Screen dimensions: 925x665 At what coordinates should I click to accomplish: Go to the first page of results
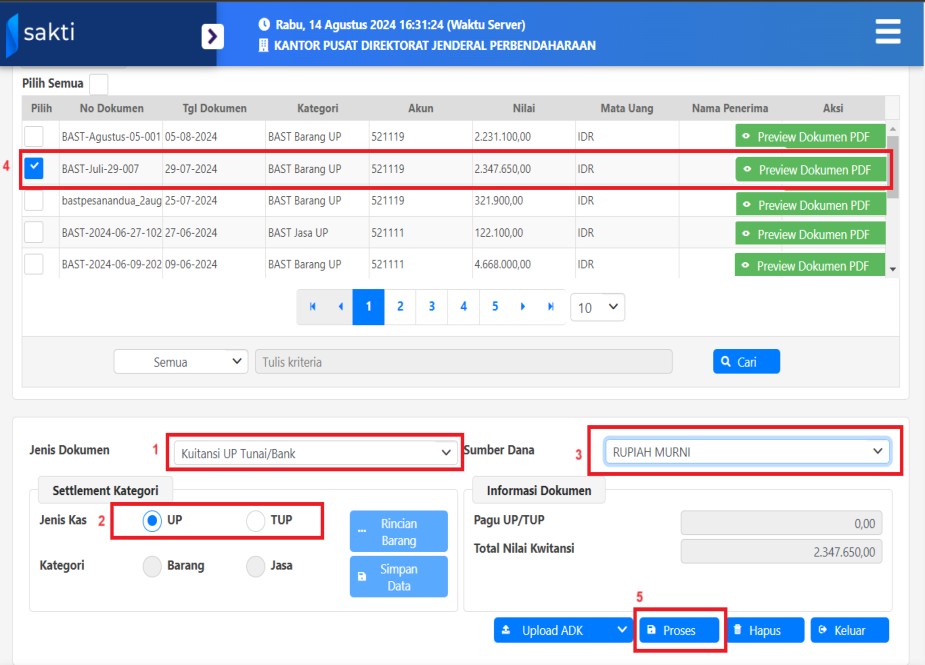click(313, 307)
